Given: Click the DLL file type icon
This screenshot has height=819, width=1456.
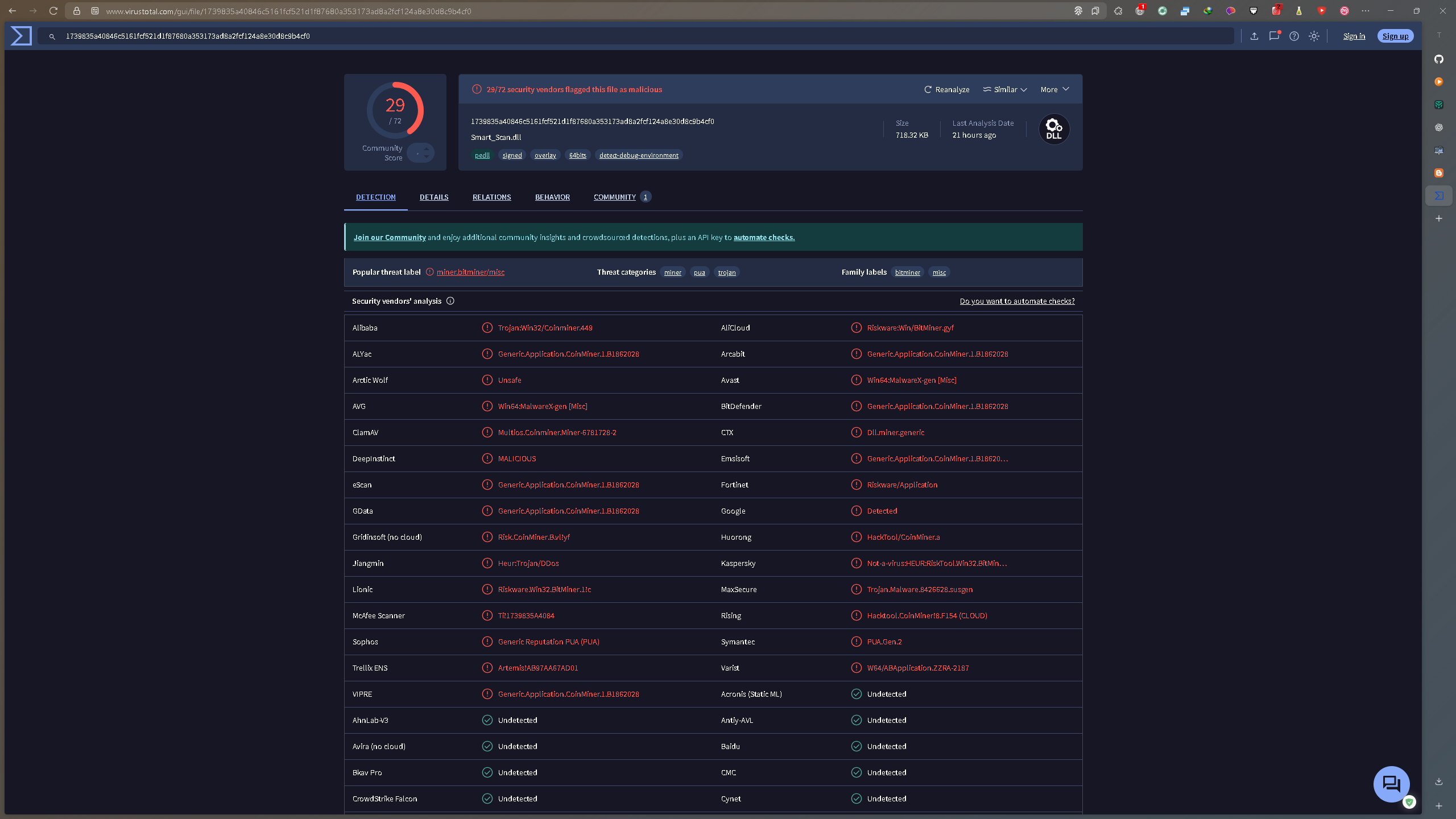Looking at the screenshot, I should [x=1054, y=129].
